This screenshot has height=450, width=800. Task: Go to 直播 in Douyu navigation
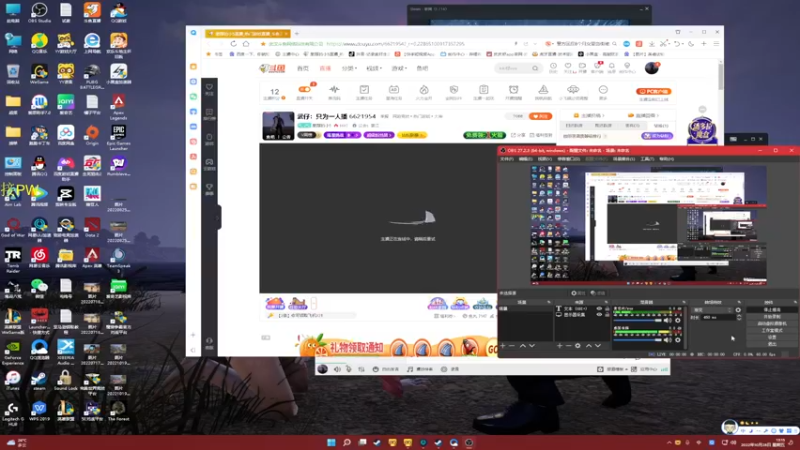[x=325, y=68]
